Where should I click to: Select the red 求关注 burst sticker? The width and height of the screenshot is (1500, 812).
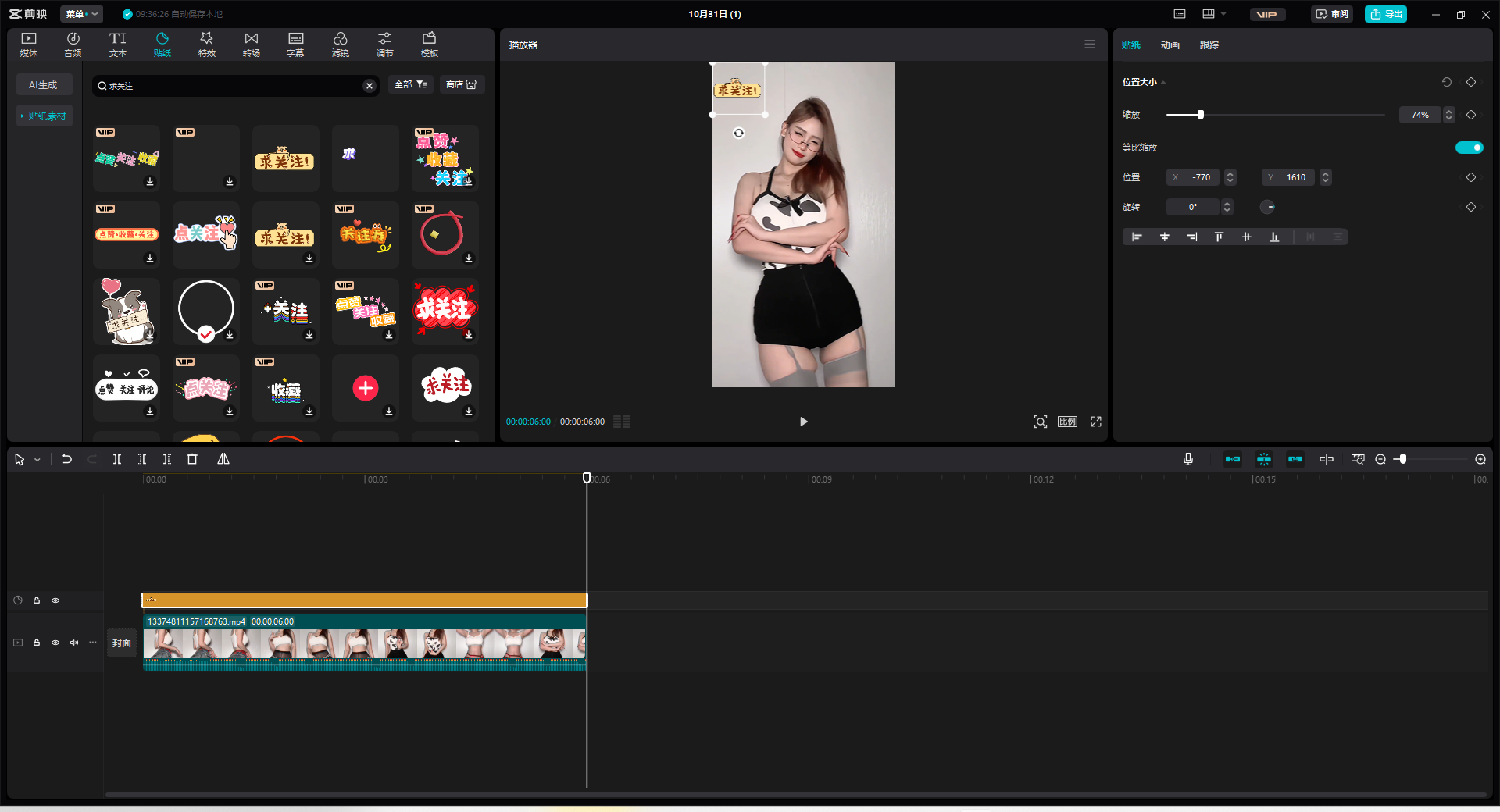[x=445, y=310]
